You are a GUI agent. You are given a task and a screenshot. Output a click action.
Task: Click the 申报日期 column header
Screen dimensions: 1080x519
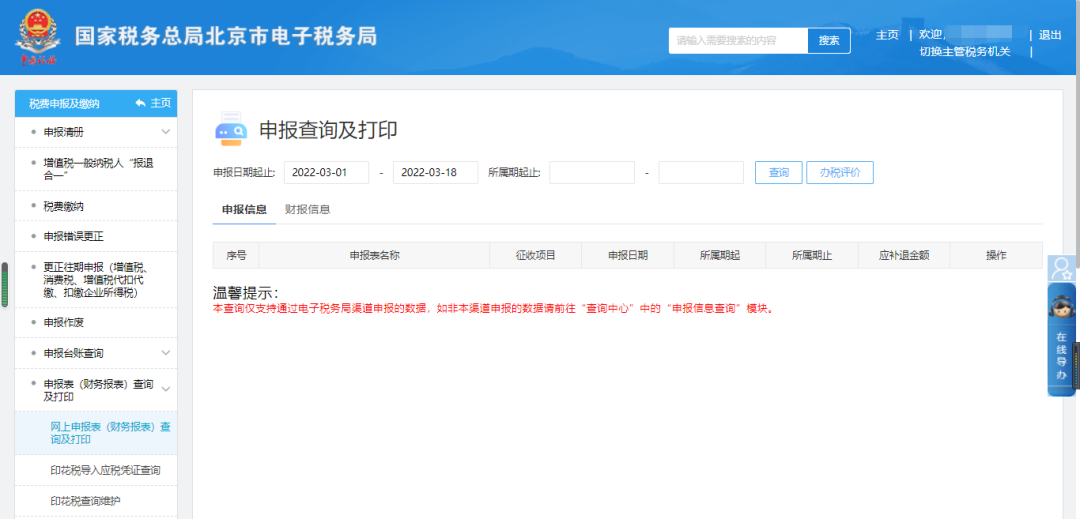[x=627, y=255]
